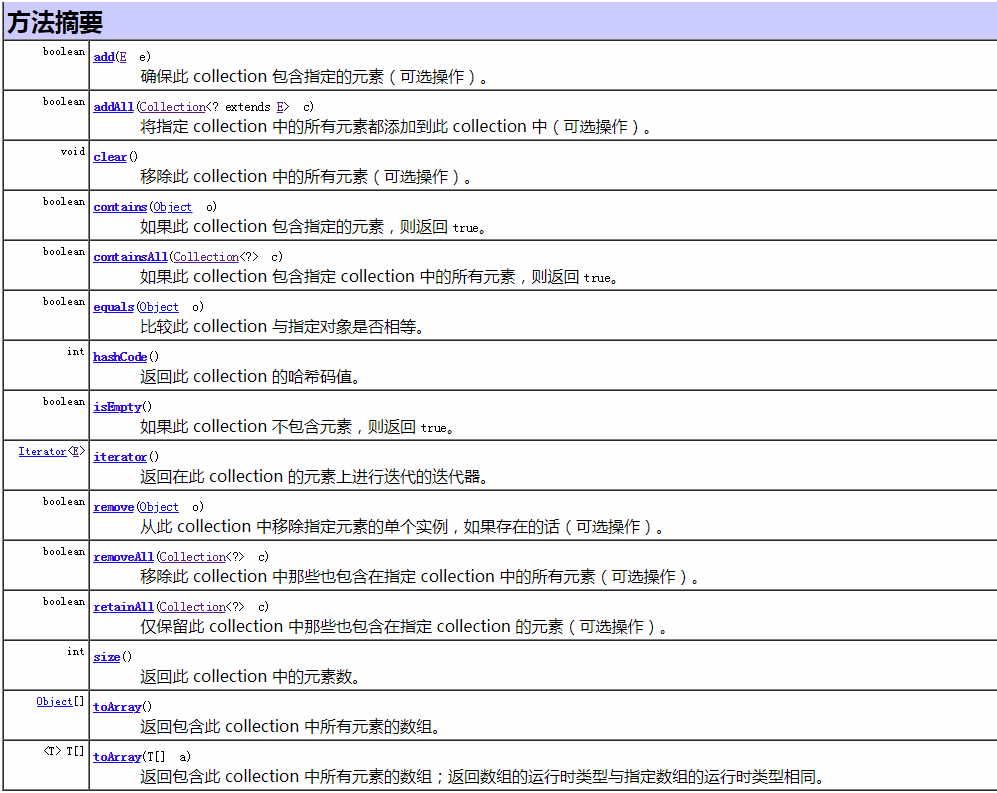Go to the clear method details
Viewport: 997px width, 793px height.
(x=110, y=157)
